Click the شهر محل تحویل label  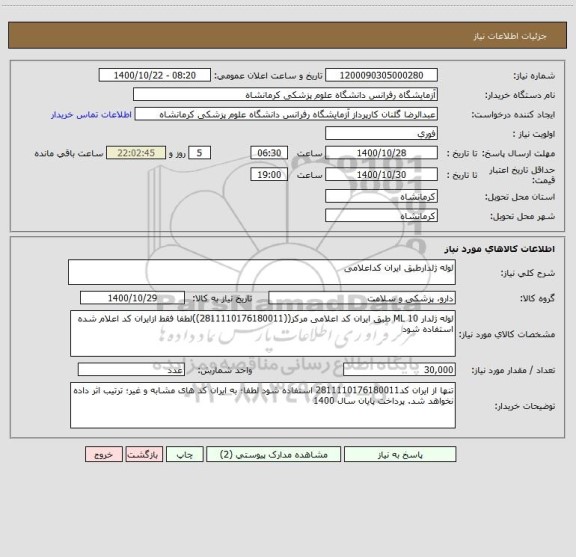coord(522,217)
